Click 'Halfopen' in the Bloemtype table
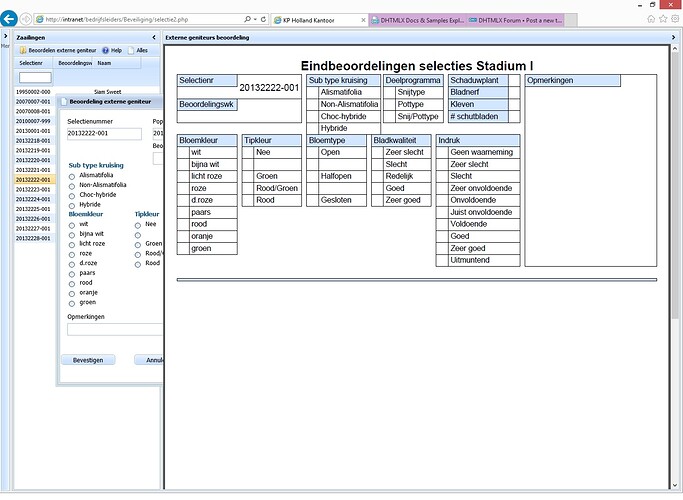Image resolution: width=683 pixels, height=500 pixels. click(x=336, y=176)
